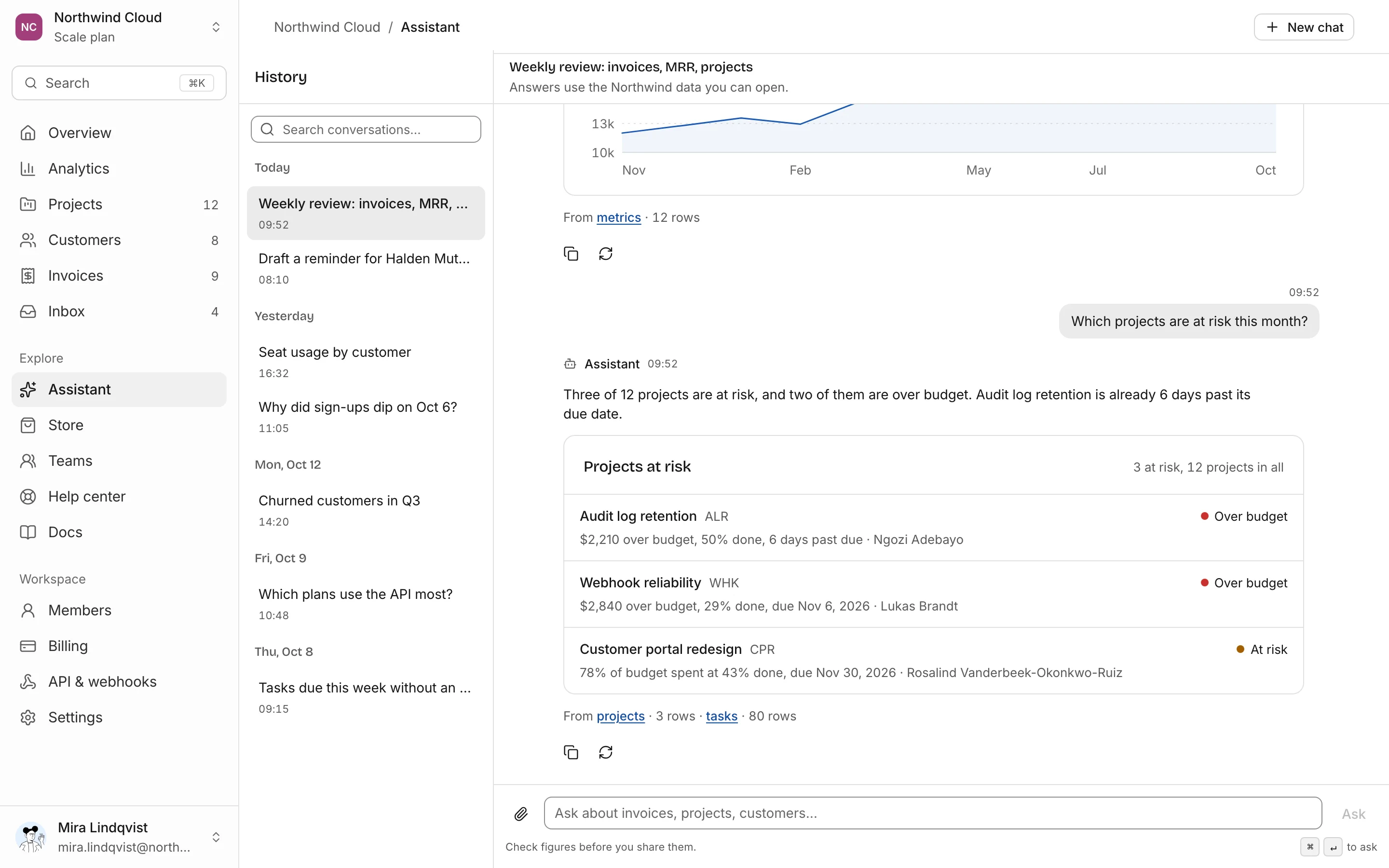Focus the Ask about invoices input
Screen dimensions: 1389x868
(933, 813)
